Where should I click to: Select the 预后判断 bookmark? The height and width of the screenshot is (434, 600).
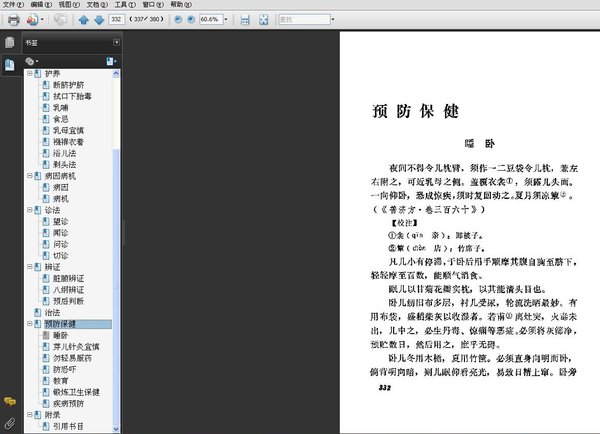(x=68, y=301)
